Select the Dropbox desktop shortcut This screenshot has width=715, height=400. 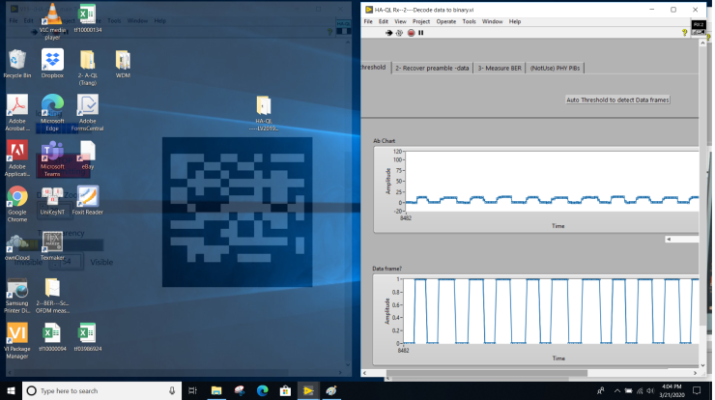(52, 63)
